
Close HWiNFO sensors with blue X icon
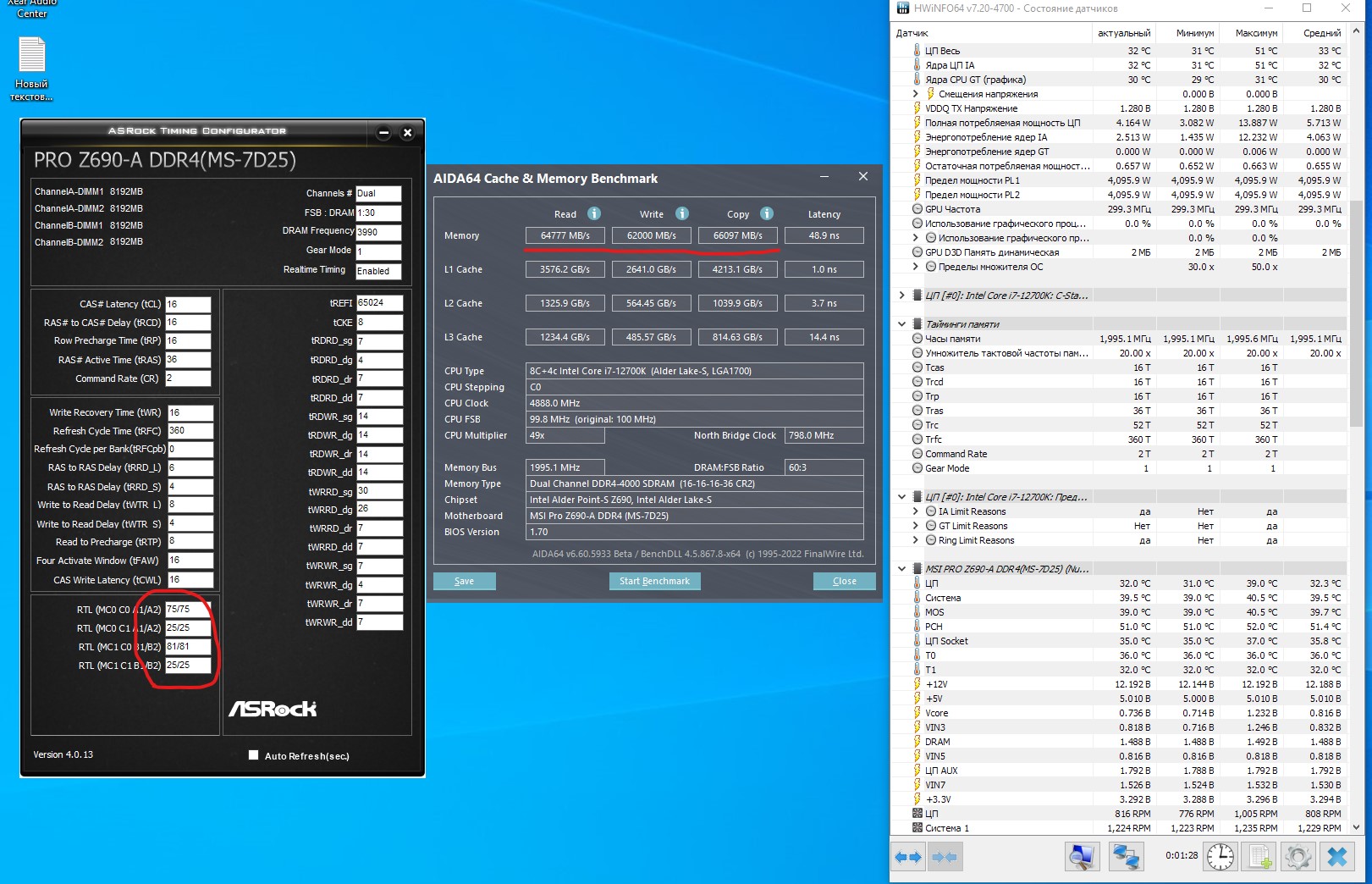click(1337, 857)
